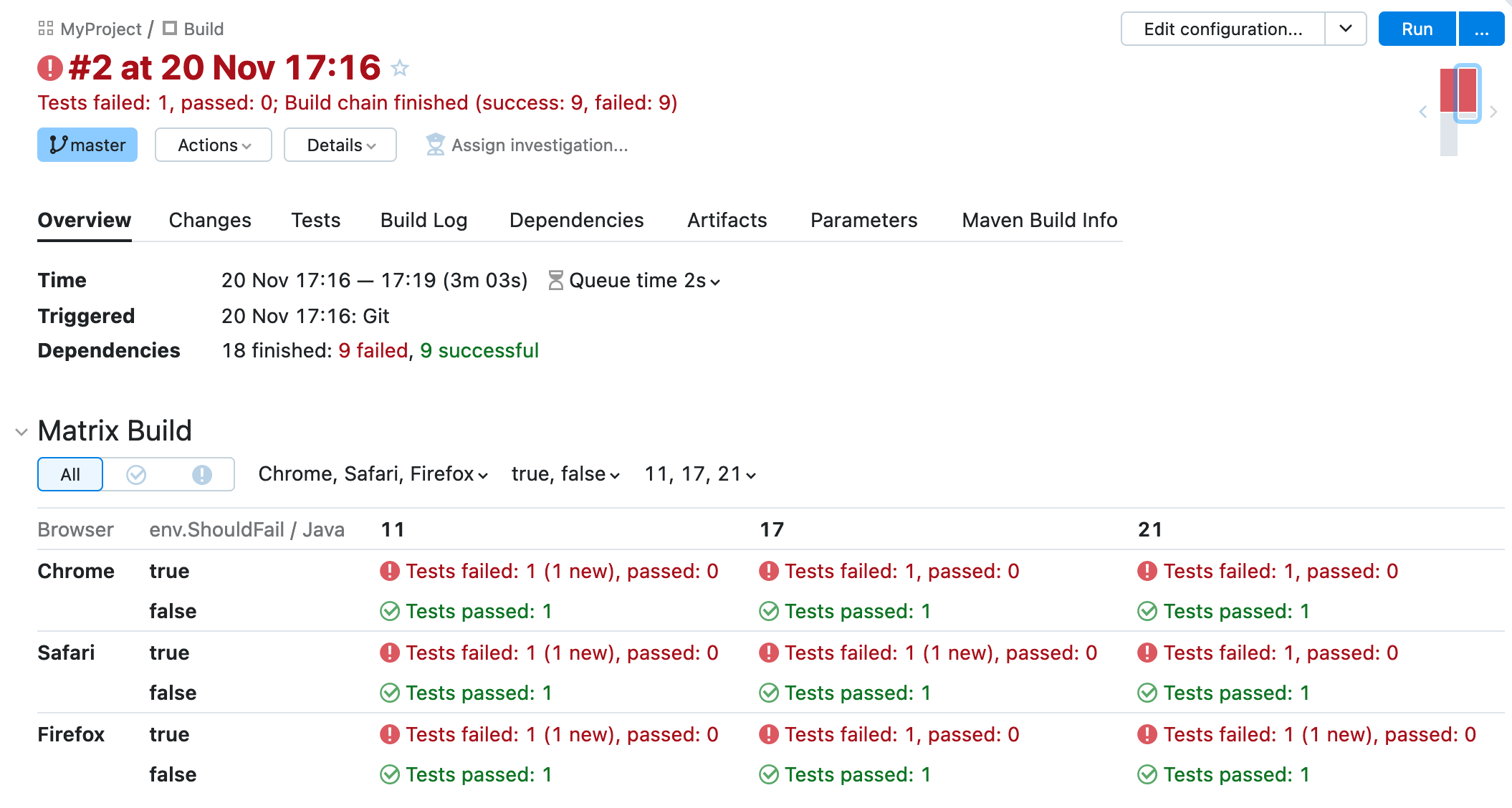Open the 9 failed dependencies link
Image resolution: width=1512 pixels, height=808 pixels.
pos(373,350)
